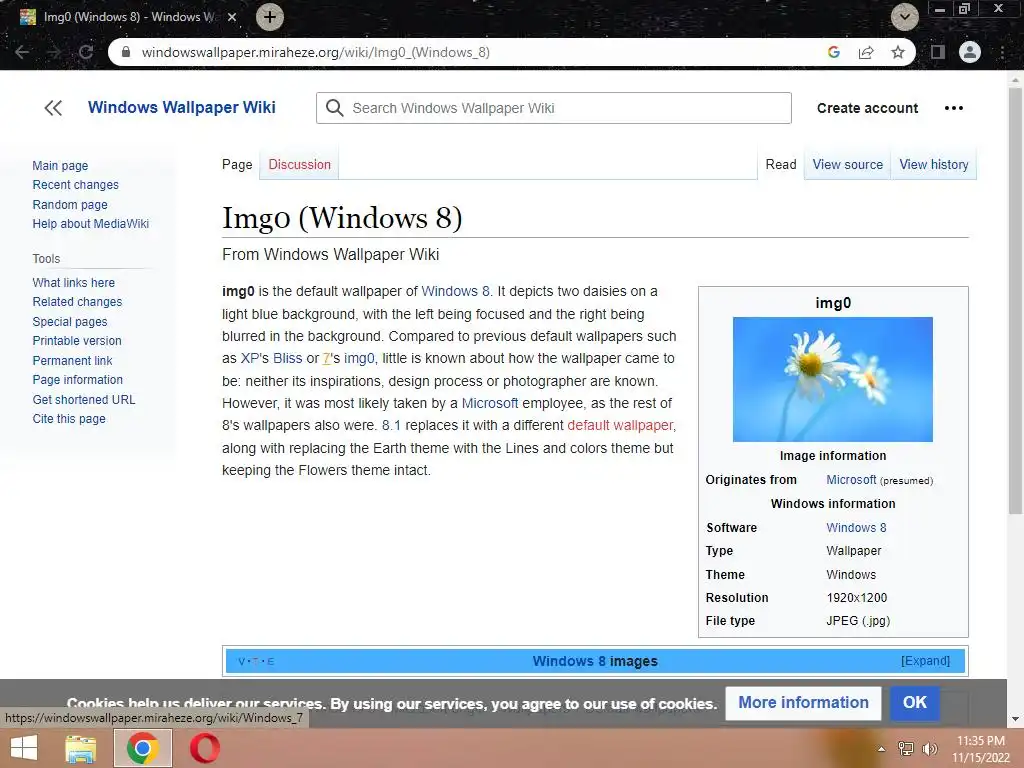Open Page information link
The height and width of the screenshot is (768, 1024).
coord(78,379)
